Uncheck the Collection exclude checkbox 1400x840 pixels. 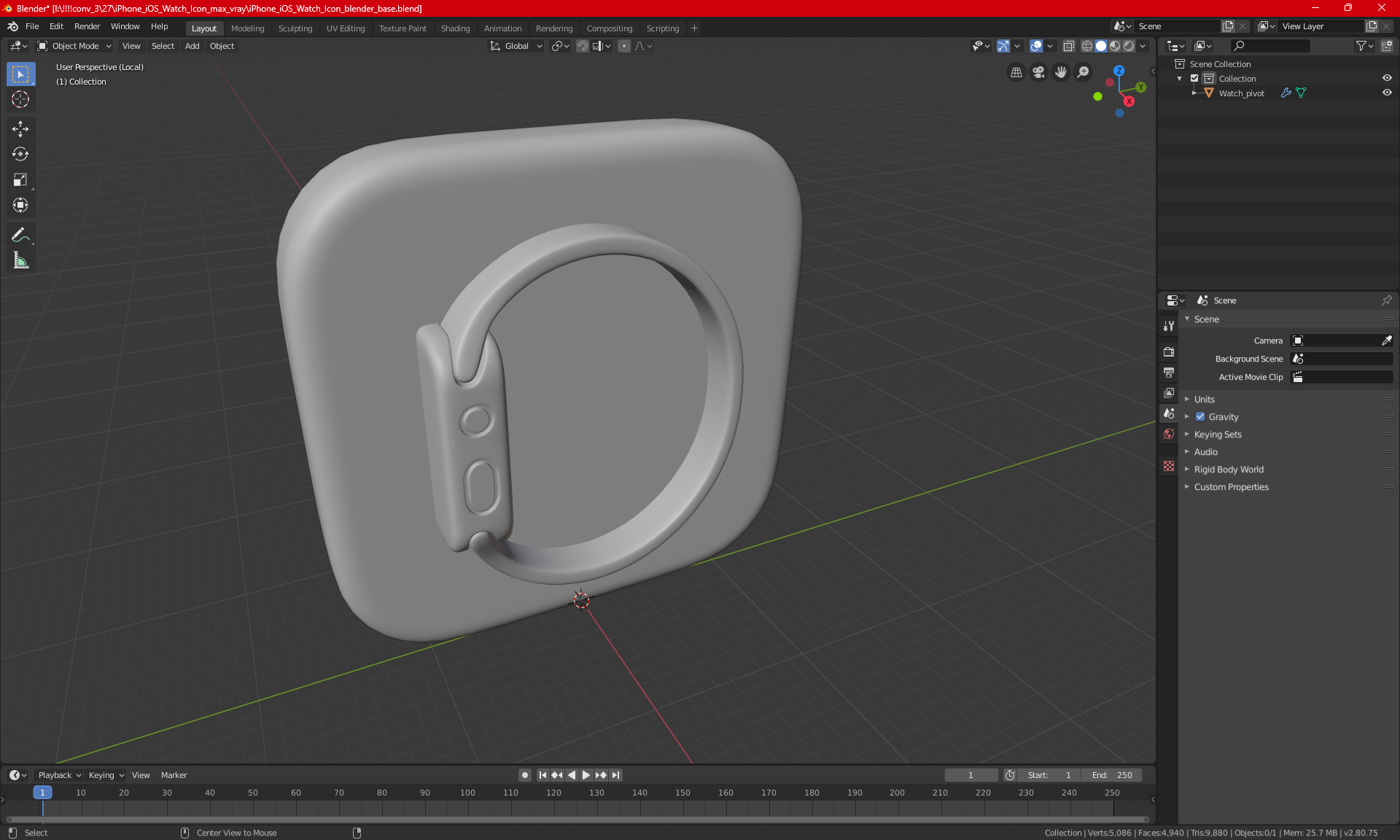[1194, 78]
